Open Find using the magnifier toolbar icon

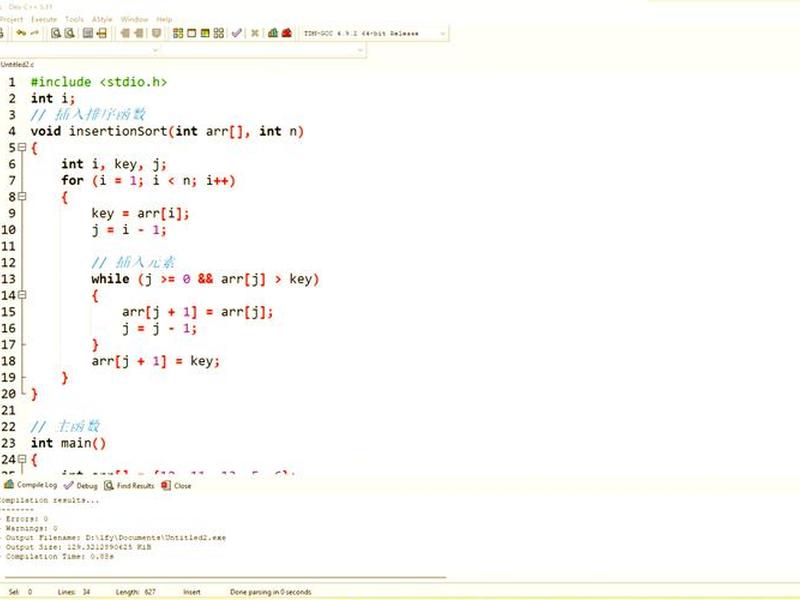tap(56, 33)
